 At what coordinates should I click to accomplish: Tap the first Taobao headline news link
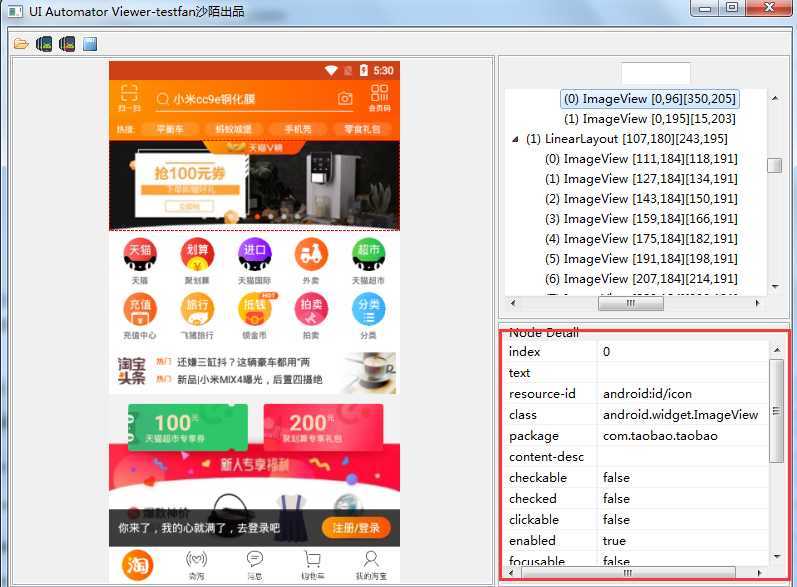243,362
